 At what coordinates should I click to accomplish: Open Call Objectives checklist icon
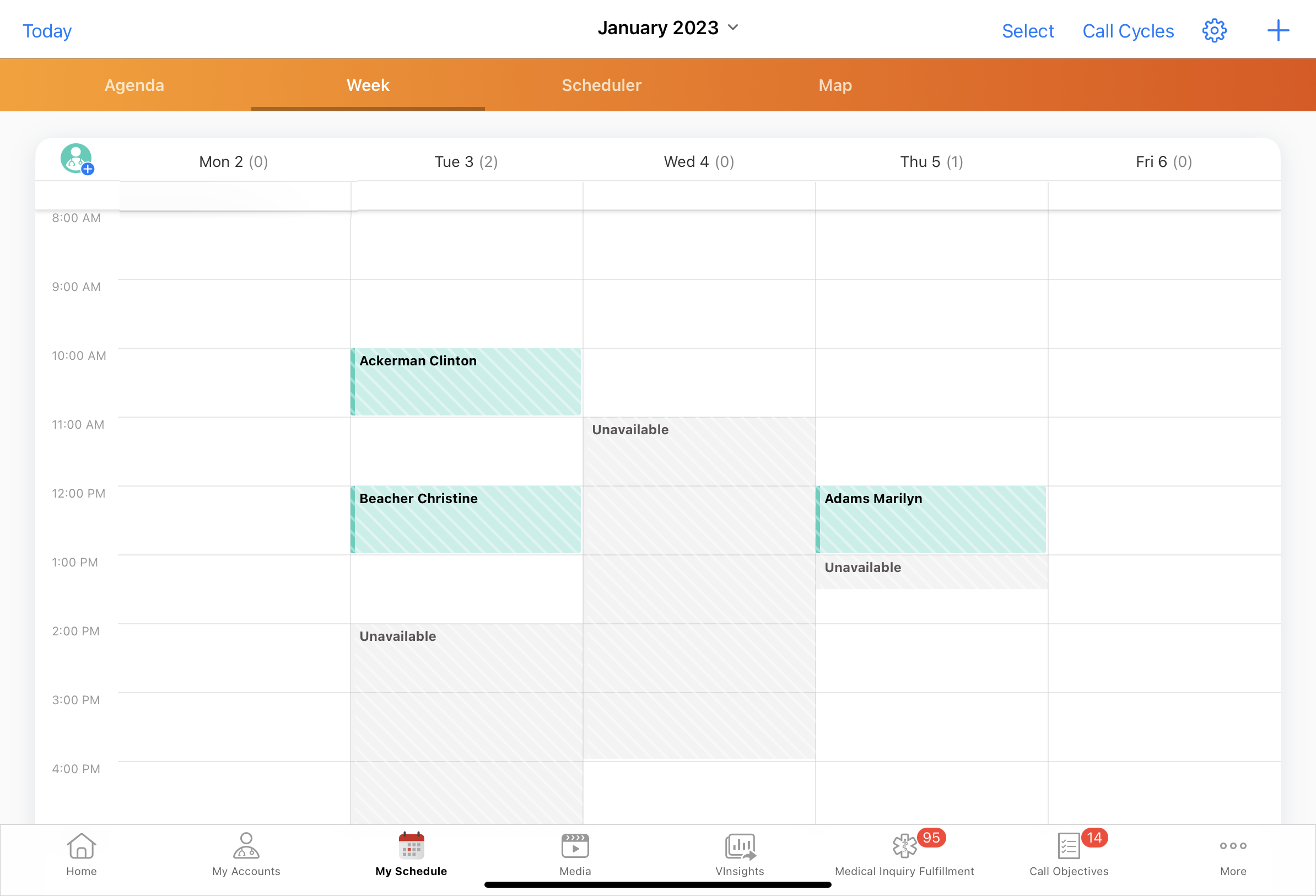pyautogui.click(x=1069, y=854)
